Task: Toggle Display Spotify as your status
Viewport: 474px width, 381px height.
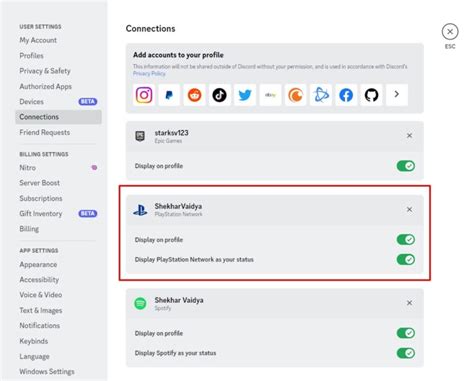Action: [x=406, y=353]
